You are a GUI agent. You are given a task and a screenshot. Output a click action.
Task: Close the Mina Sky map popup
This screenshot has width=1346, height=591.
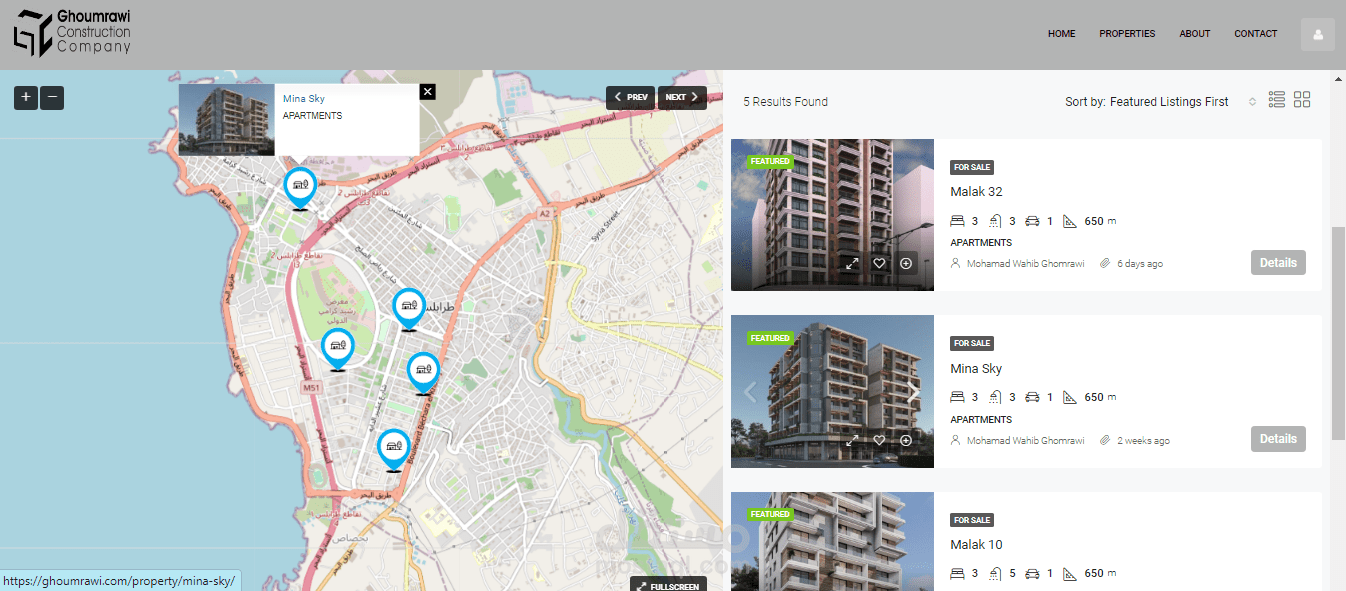click(428, 92)
